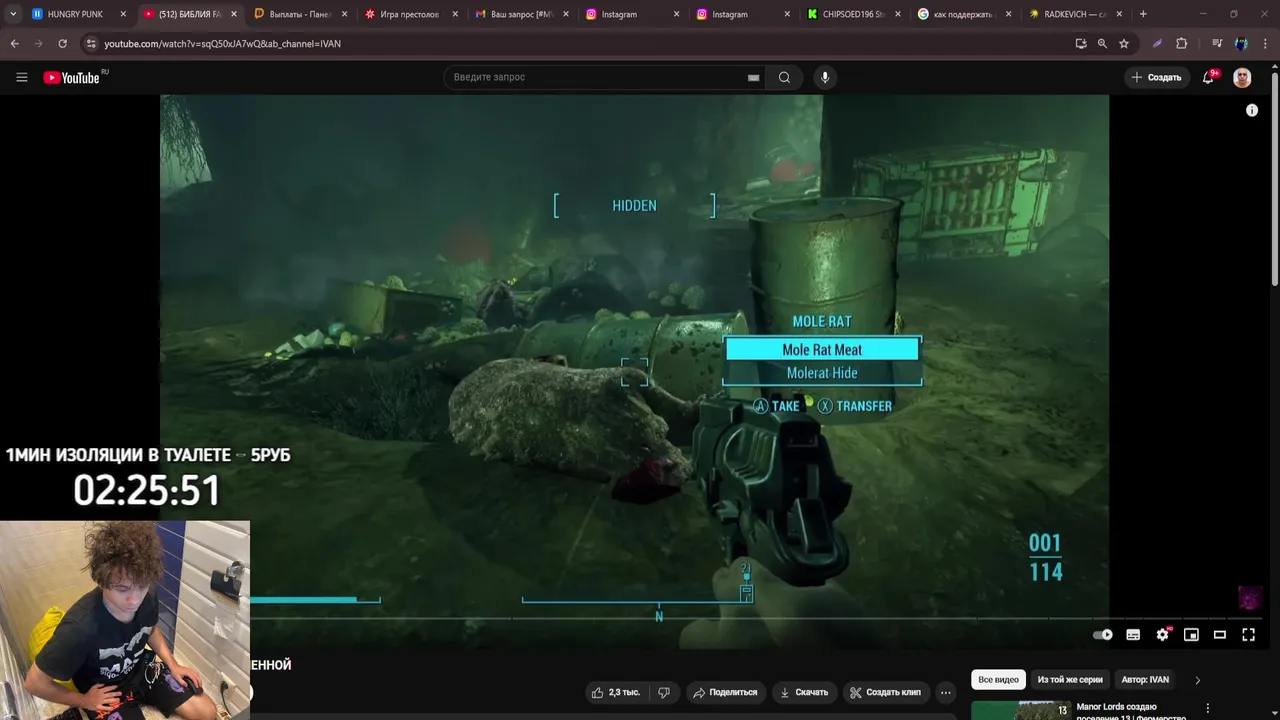Open the tab search dropdown
This screenshot has width=1280, height=720.
pos(13,14)
